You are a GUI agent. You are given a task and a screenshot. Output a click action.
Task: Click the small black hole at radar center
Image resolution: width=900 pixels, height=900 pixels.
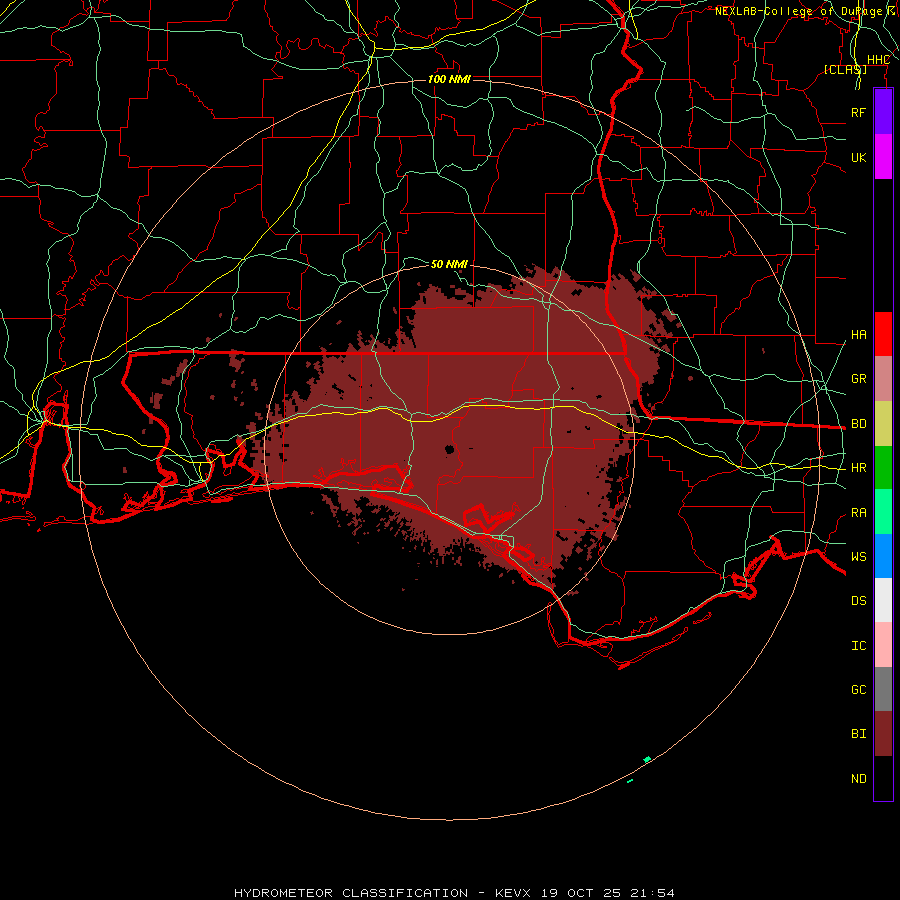(x=449, y=449)
